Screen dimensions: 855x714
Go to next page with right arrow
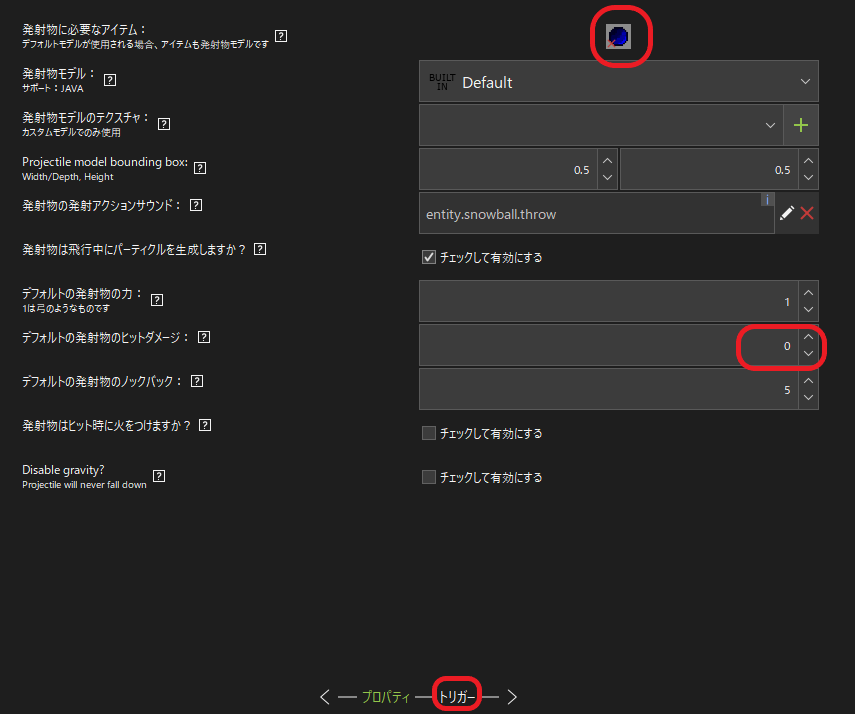click(512, 697)
